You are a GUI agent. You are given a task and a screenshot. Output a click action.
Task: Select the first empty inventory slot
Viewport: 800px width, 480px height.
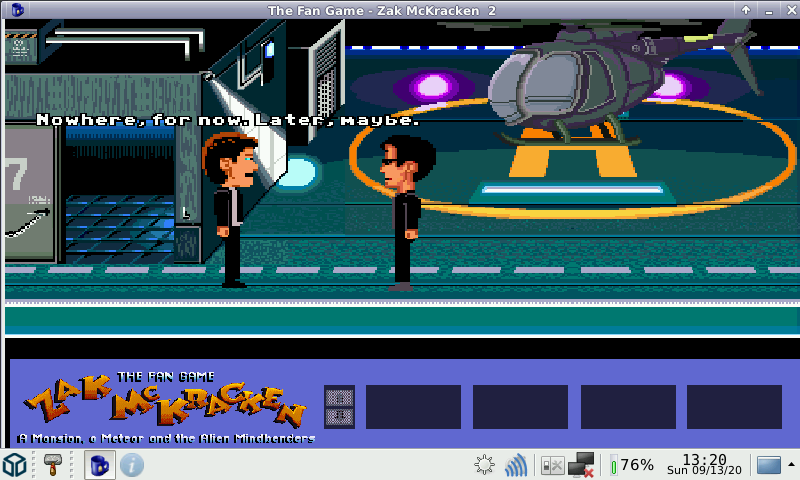413,407
